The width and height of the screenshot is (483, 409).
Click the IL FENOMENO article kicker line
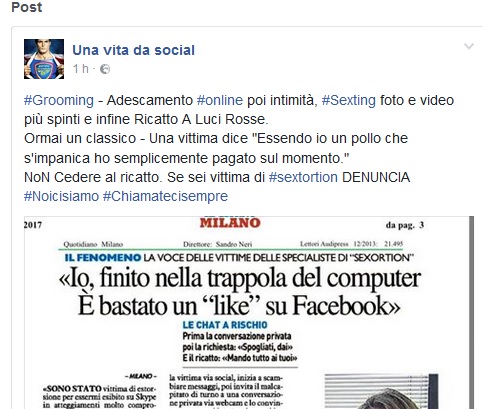[239, 258]
